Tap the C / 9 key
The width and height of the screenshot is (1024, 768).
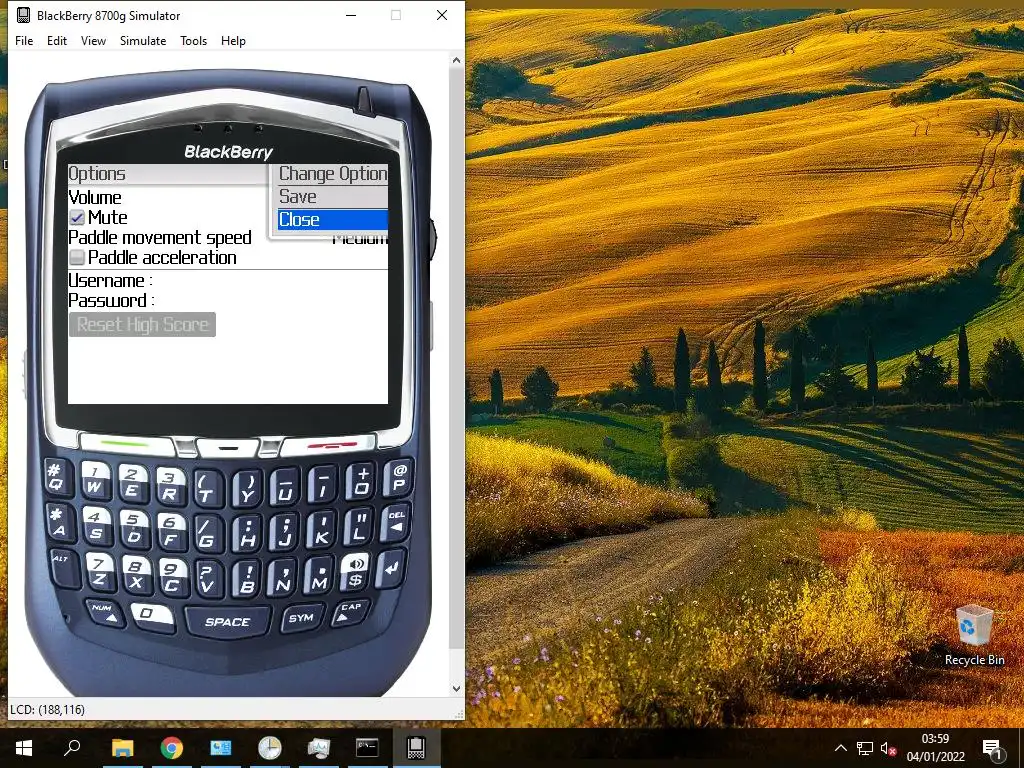tap(172, 577)
